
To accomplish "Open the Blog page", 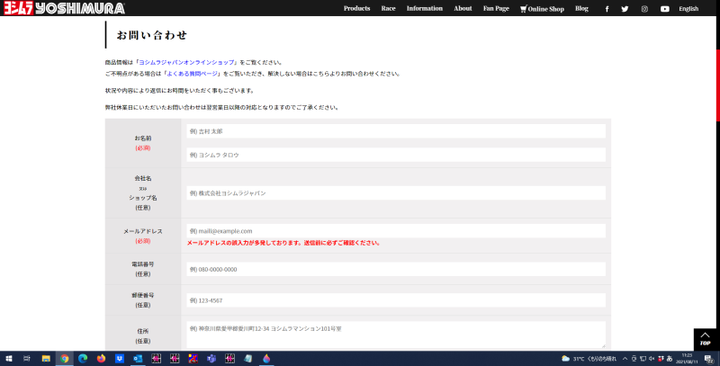I will [x=581, y=8].
